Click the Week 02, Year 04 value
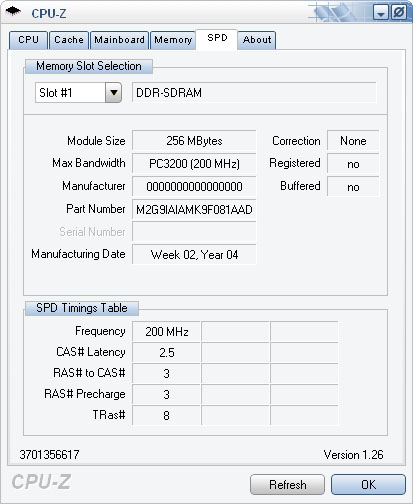Screen dimensions: 413x504 point(194,255)
